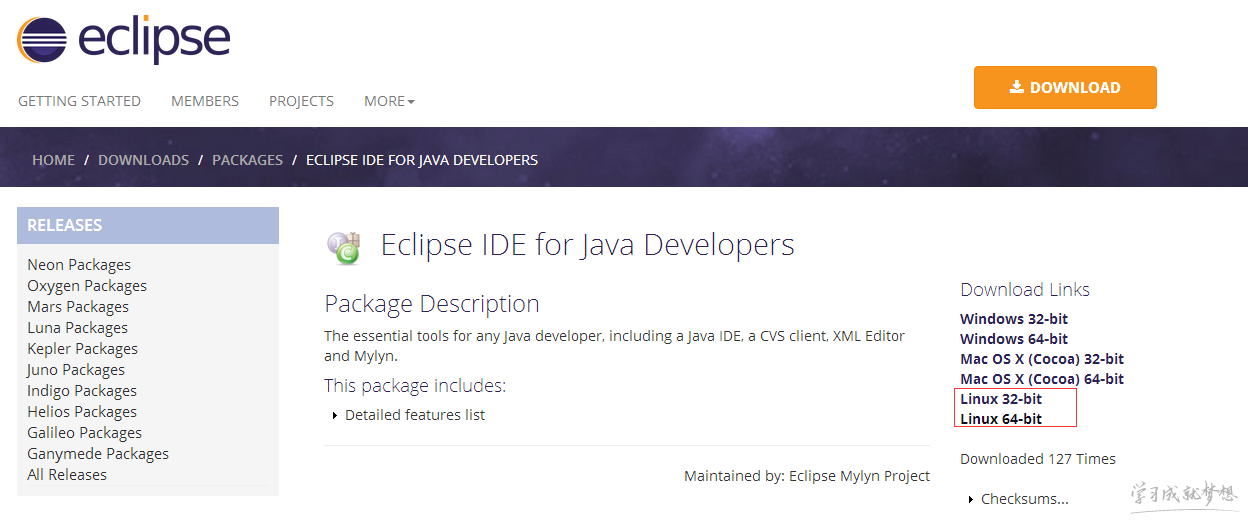Click the Eclipse logo
Viewport: 1248px width, 520px height.
(123, 40)
